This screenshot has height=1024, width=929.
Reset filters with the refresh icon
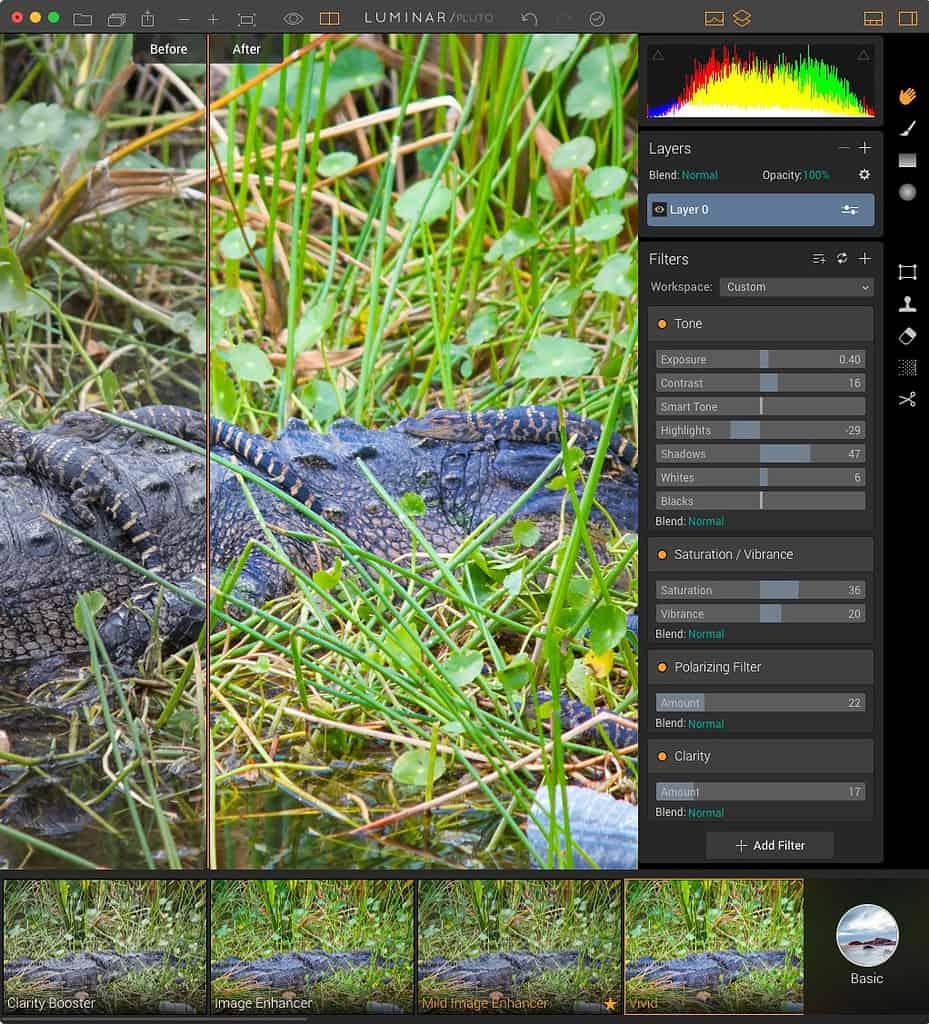pyautogui.click(x=842, y=258)
